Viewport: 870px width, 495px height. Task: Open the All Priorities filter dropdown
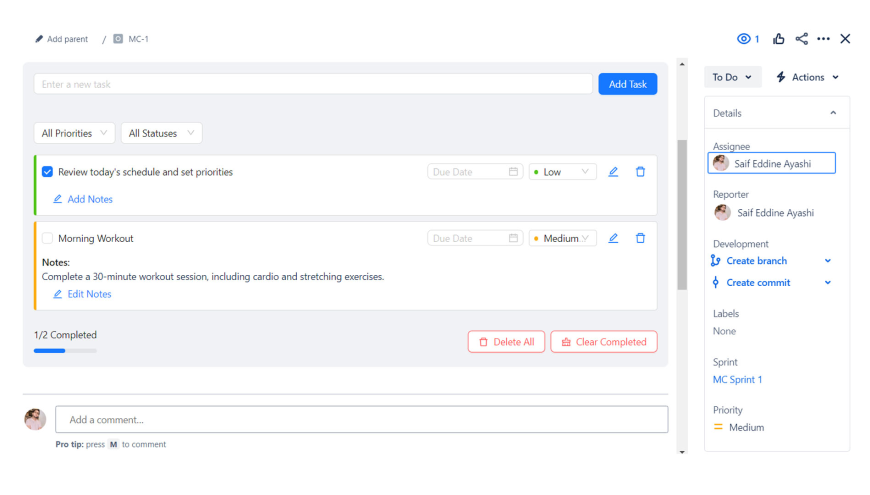click(x=74, y=133)
